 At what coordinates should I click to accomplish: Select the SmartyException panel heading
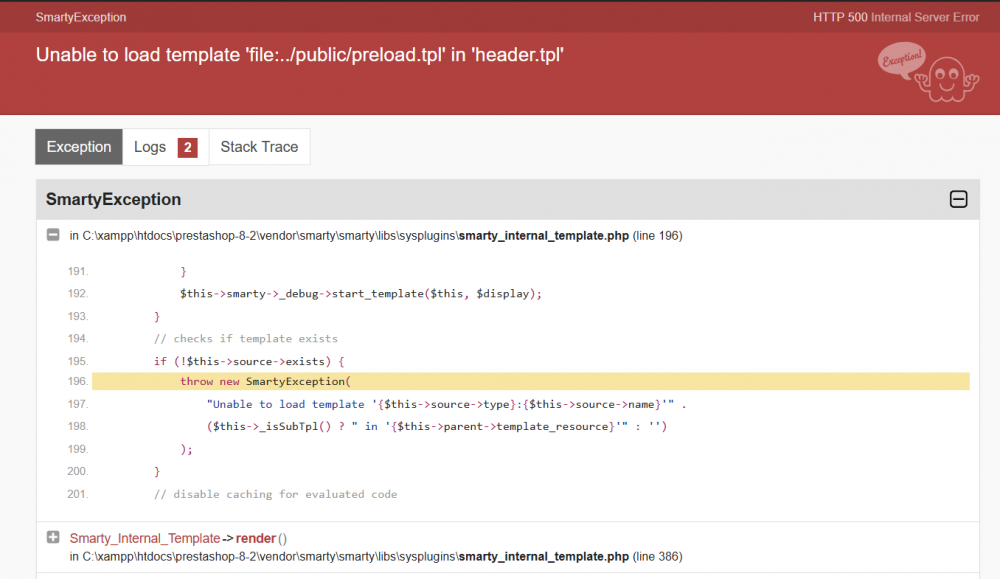coord(114,200)
